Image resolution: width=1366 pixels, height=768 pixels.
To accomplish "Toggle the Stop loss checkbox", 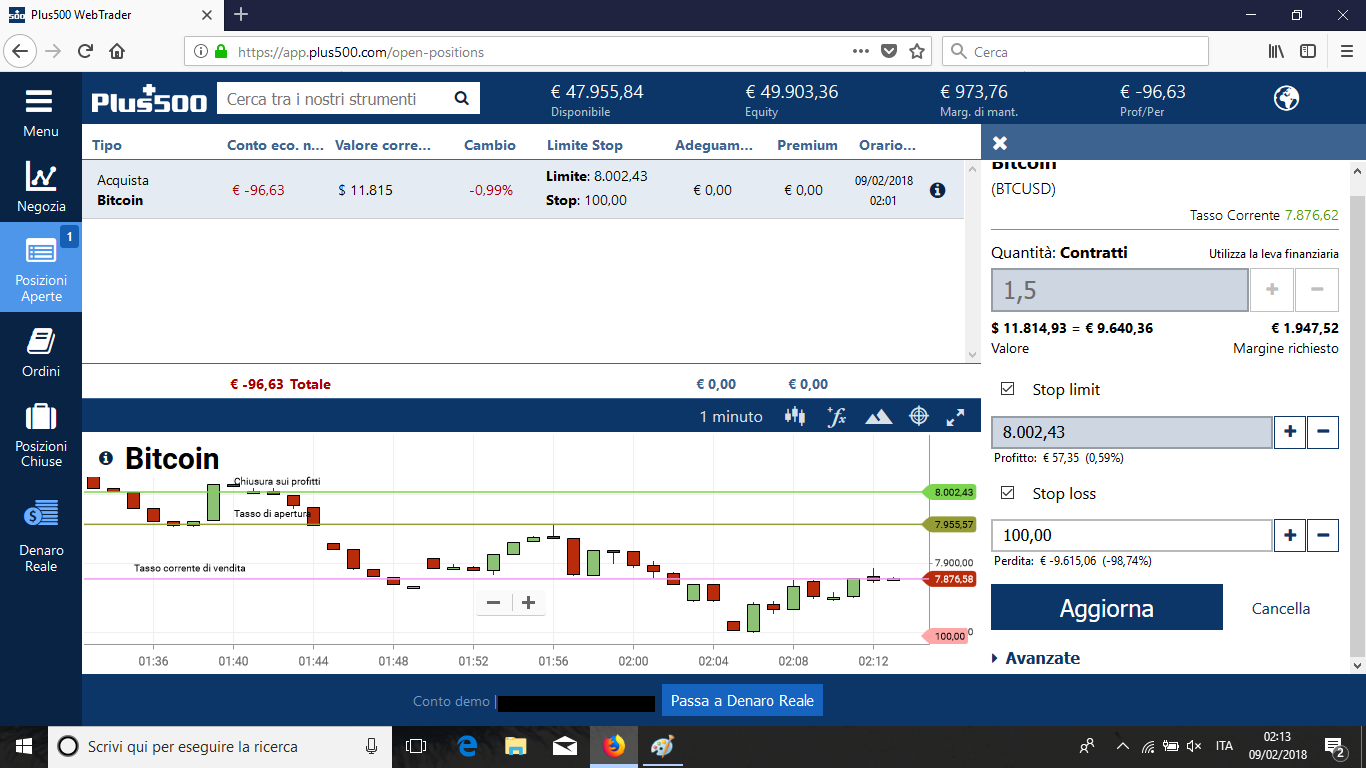I will pyautogui.click(x=1007, y=493).
